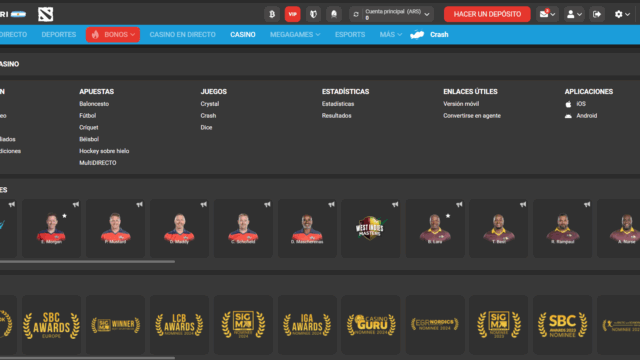640x360 pixels.
Task: Click megaphone icon on D. Maddy card
Action: click(204, 204)
